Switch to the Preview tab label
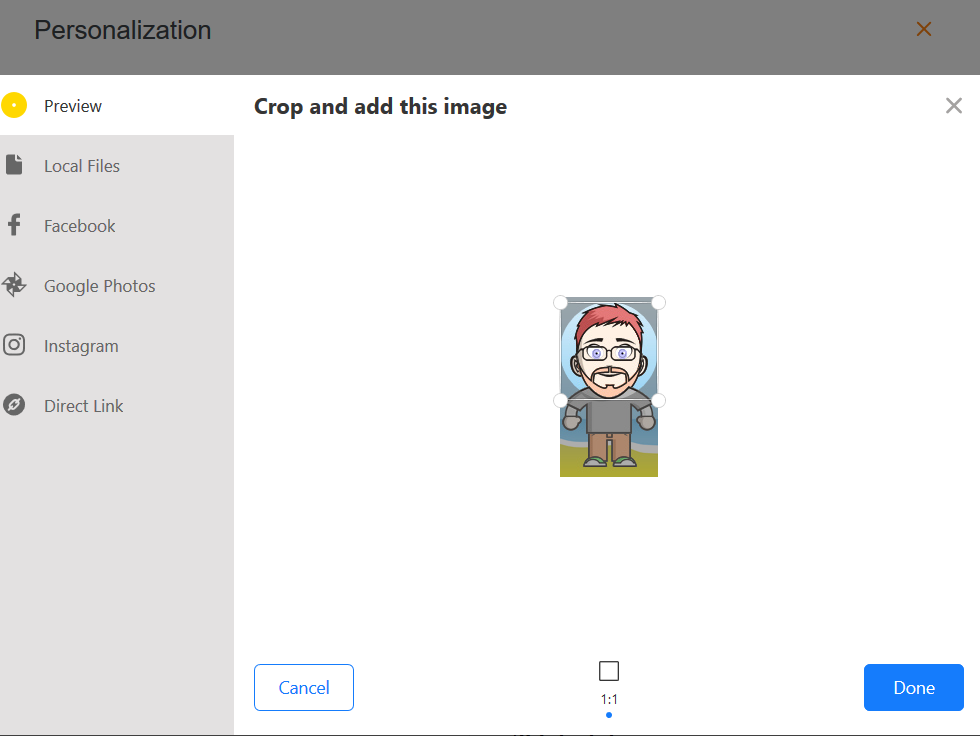The image size is (980, 736). pyautogui.click(x=73, y=106)
